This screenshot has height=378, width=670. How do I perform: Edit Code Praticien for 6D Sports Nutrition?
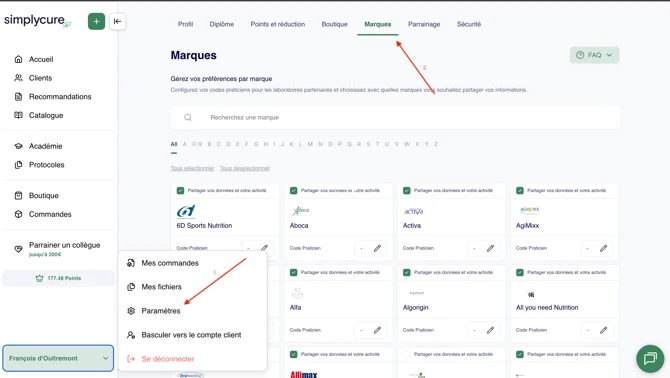pos(264,248)
